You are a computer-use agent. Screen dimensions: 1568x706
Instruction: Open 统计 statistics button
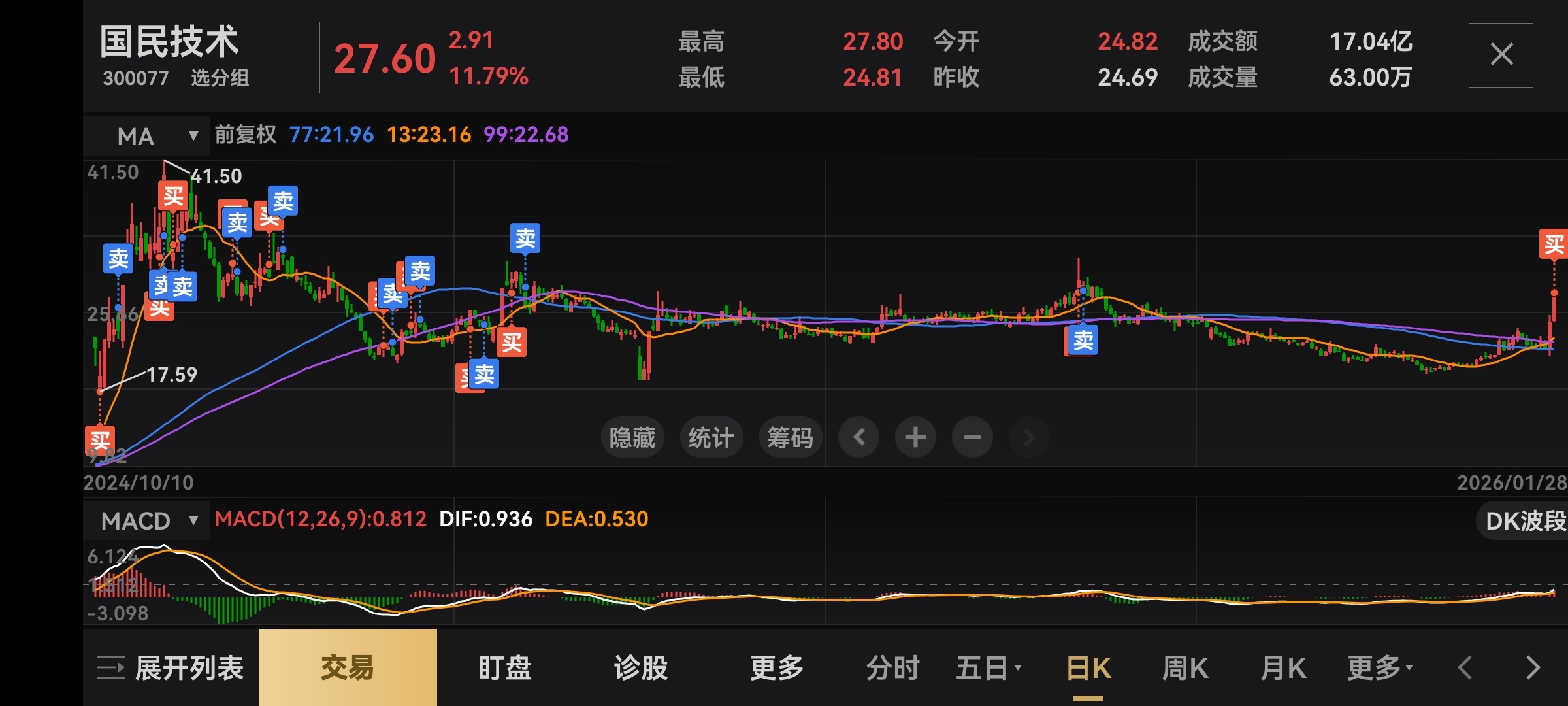point(711,437)
